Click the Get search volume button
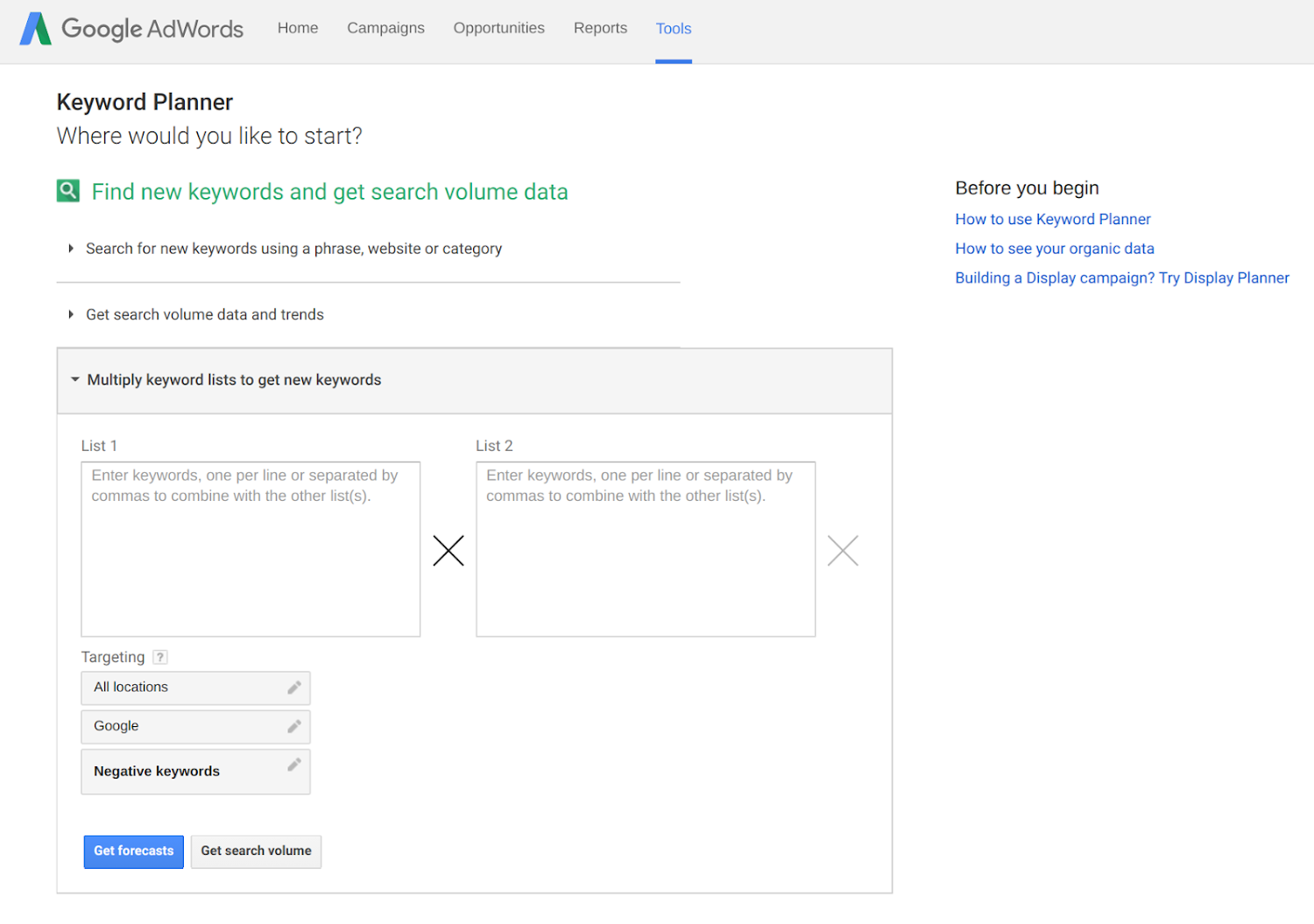The width and height of the screenshot is (1314, 924). [256, 851]
